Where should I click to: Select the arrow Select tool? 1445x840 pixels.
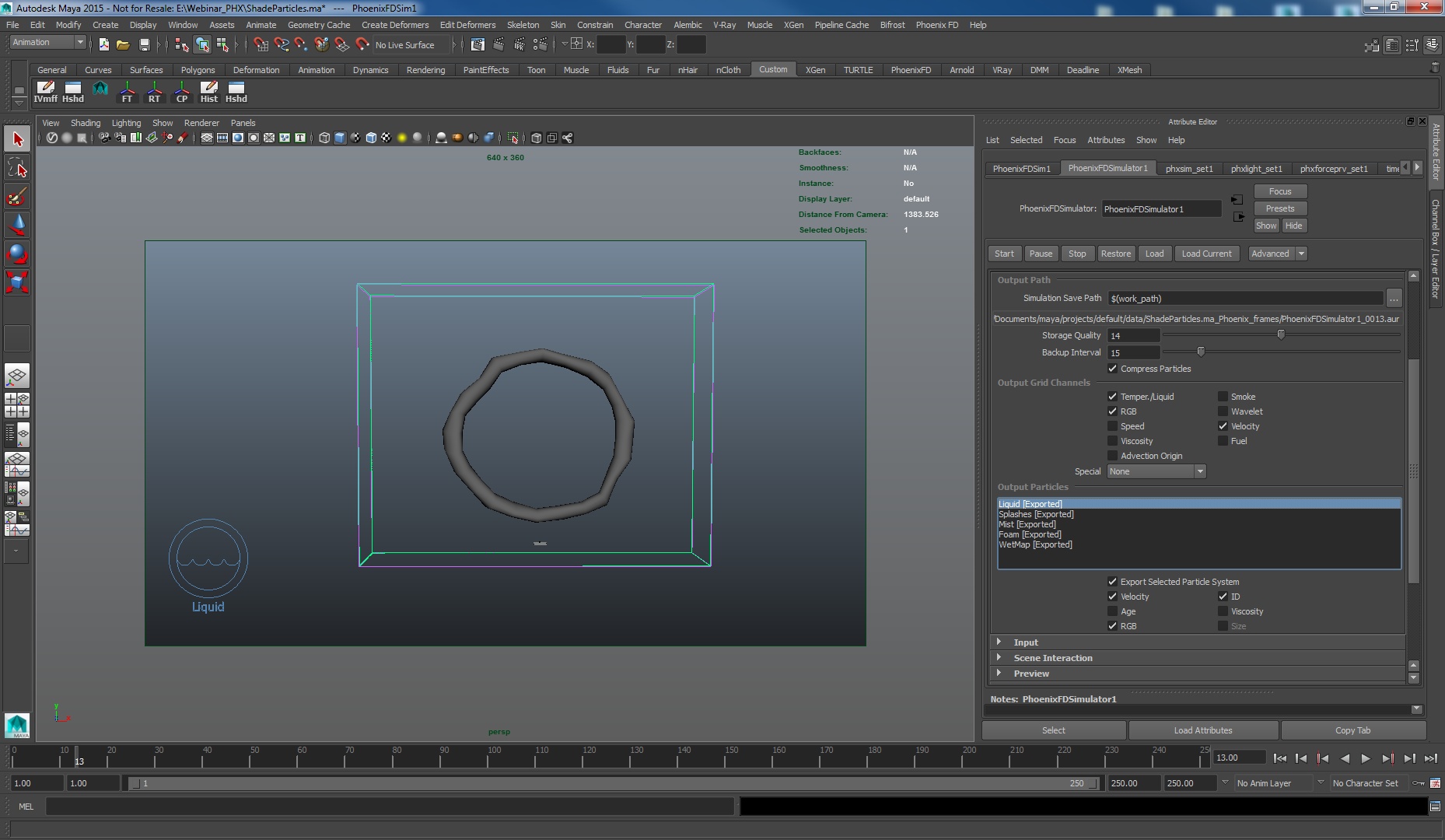click(x=17, y=140)
